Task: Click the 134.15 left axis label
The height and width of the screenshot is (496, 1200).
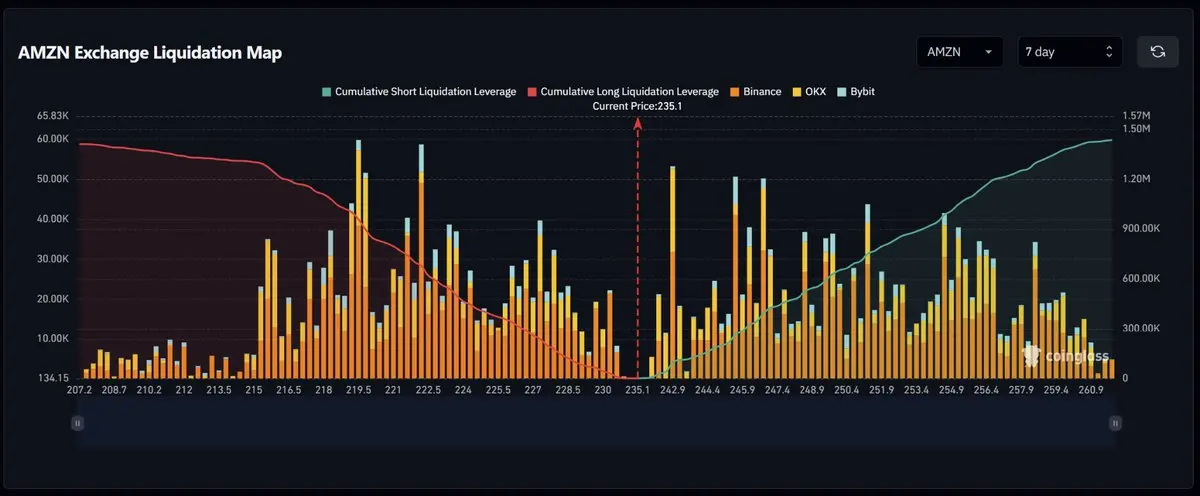Action: tap(54, 378)
